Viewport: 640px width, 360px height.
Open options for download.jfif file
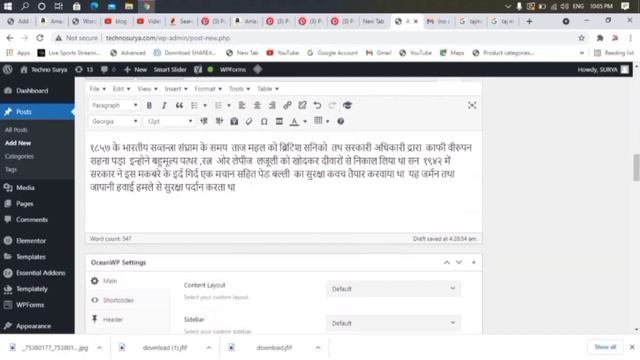click(318, 348)
